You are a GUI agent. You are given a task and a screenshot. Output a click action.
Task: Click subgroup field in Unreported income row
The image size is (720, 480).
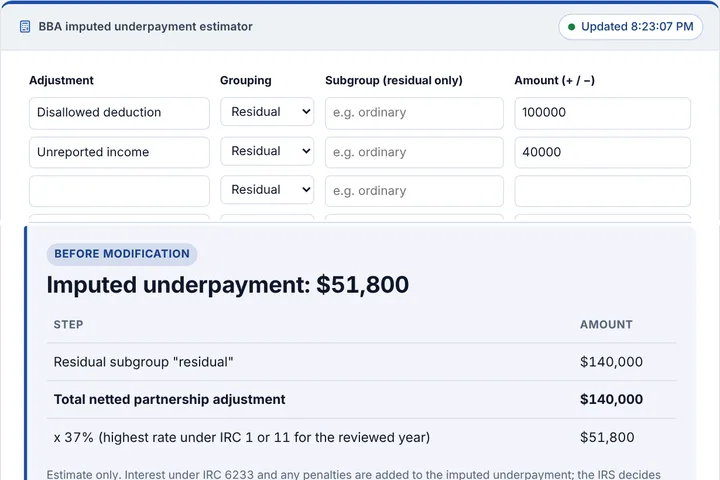pyautogui.click(x=414, y=152)
